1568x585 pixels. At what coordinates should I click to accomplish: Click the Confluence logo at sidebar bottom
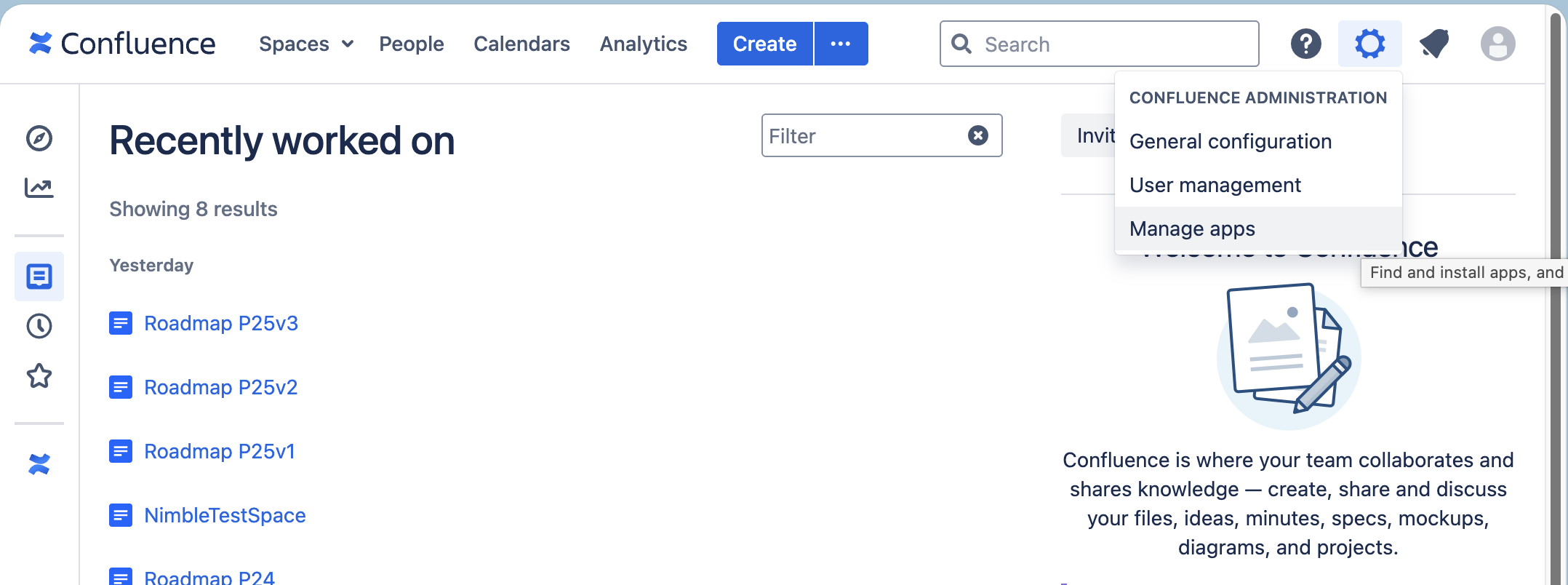pos(39,463)
